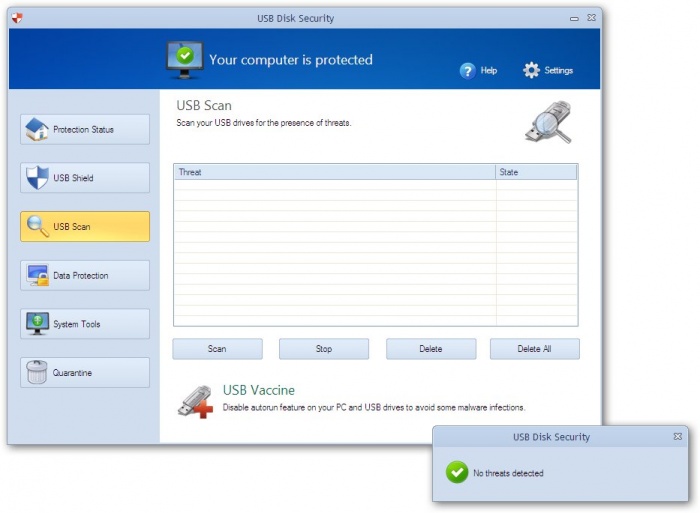
Task: Click the protected monitor checkmark icon
Action: point(185,60)
